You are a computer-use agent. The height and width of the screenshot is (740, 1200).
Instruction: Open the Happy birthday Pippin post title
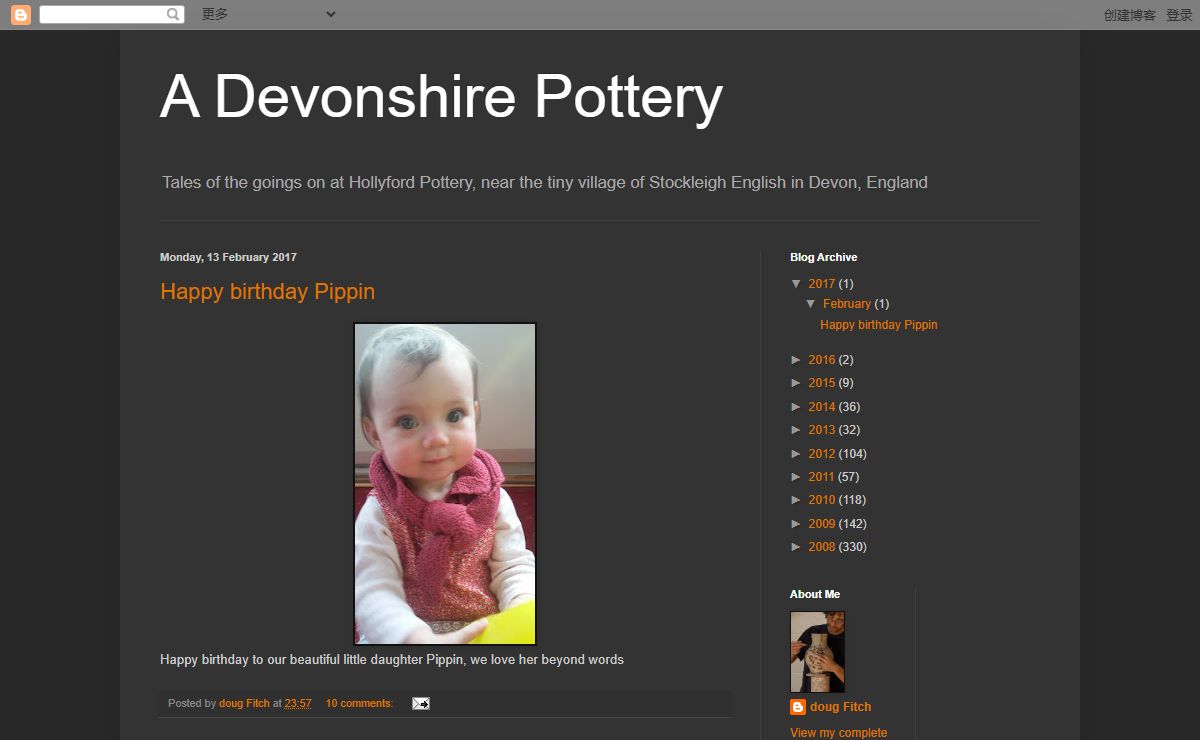(x=267, y=292)
